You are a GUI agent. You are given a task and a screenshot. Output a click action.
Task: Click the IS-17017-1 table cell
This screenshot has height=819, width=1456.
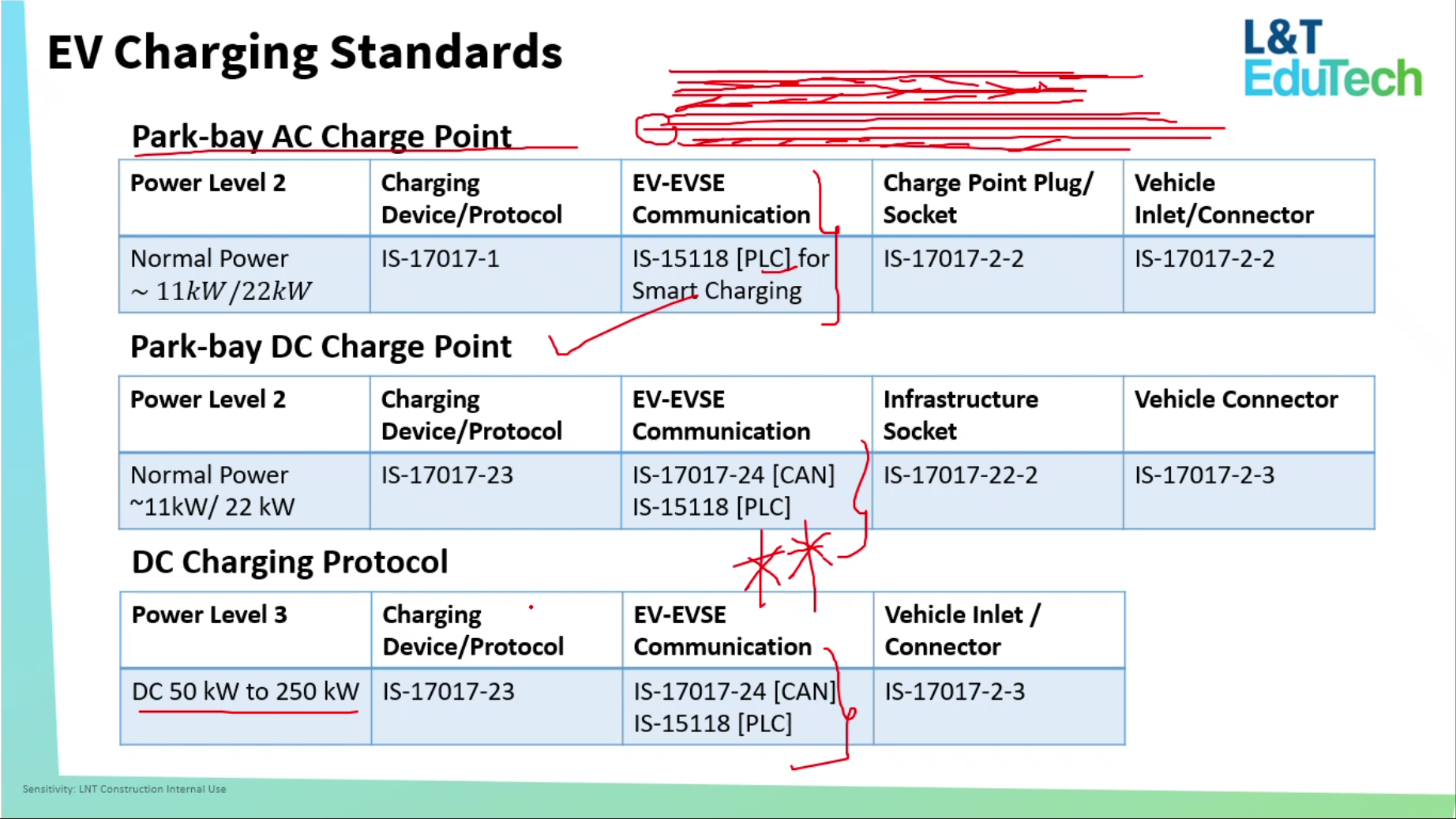440,259
